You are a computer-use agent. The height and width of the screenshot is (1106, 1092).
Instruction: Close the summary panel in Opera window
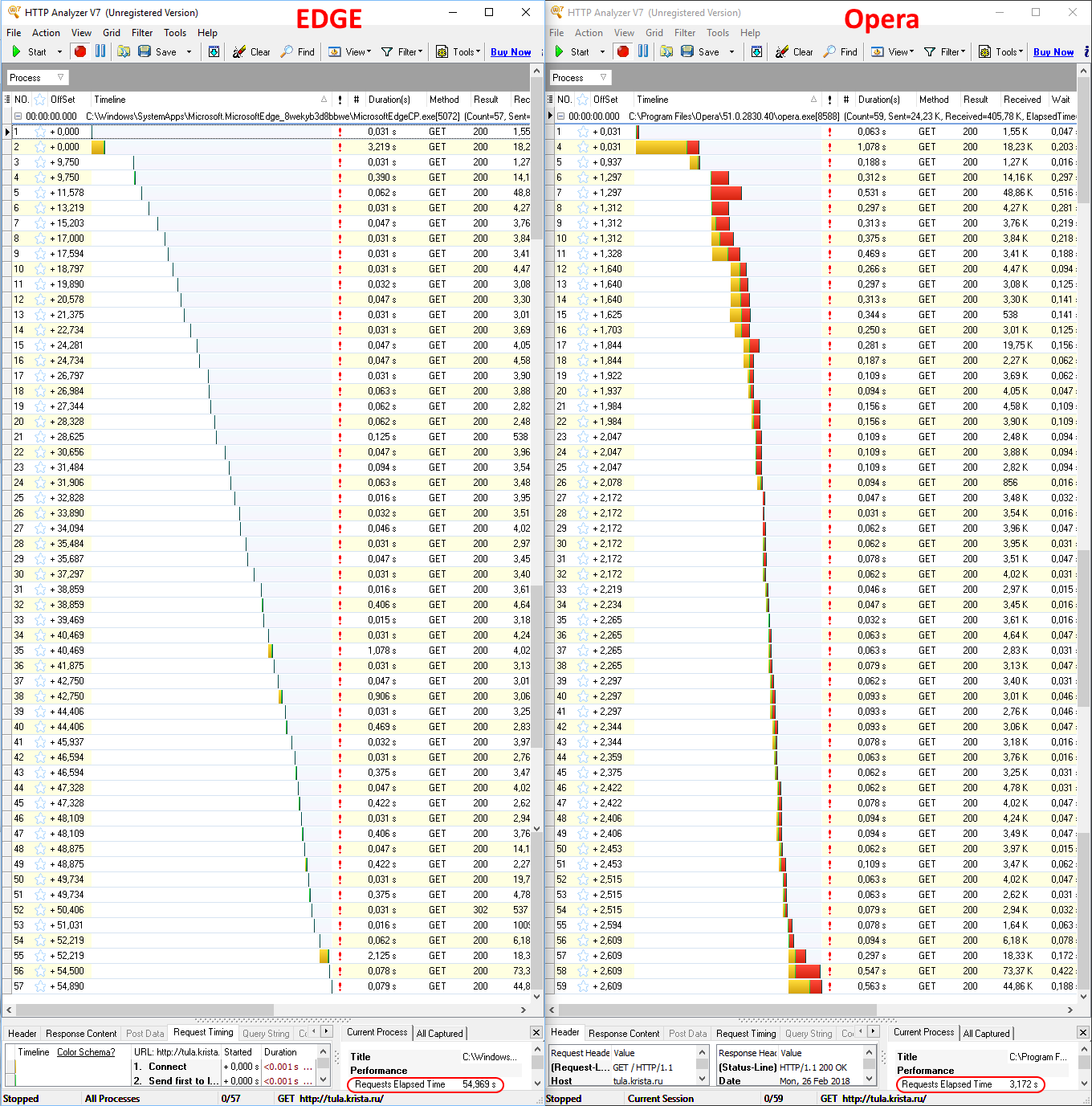[x=1082, y=1032]
